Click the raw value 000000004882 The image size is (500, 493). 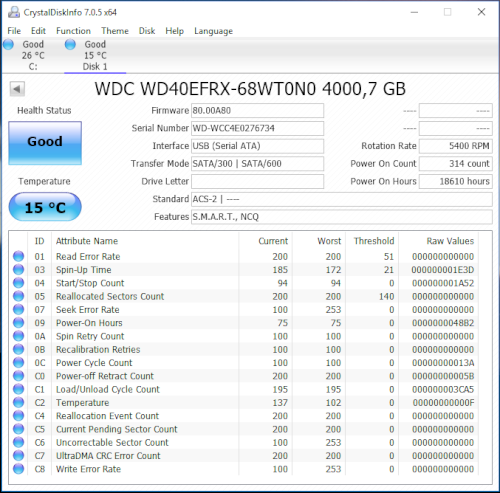[x=443, y=323]
